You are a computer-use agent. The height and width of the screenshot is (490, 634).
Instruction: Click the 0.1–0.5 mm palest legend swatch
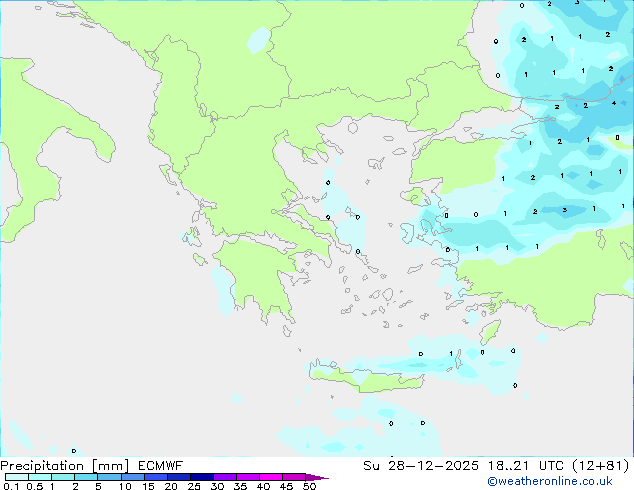tap(17, 477)
